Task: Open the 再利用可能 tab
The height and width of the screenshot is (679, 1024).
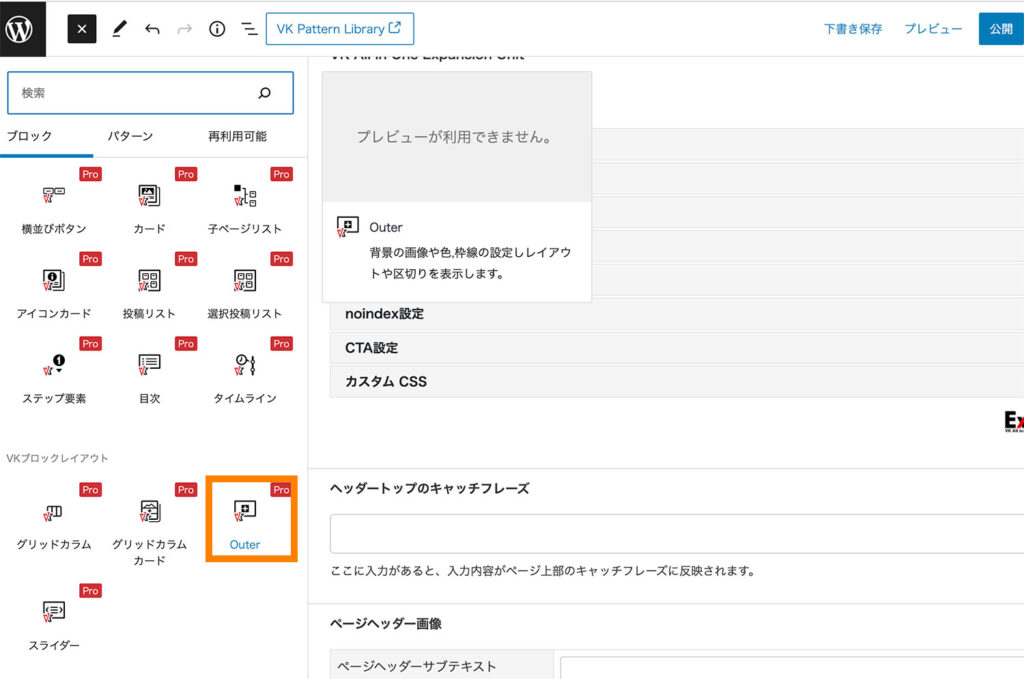Action: click(236, 135)
